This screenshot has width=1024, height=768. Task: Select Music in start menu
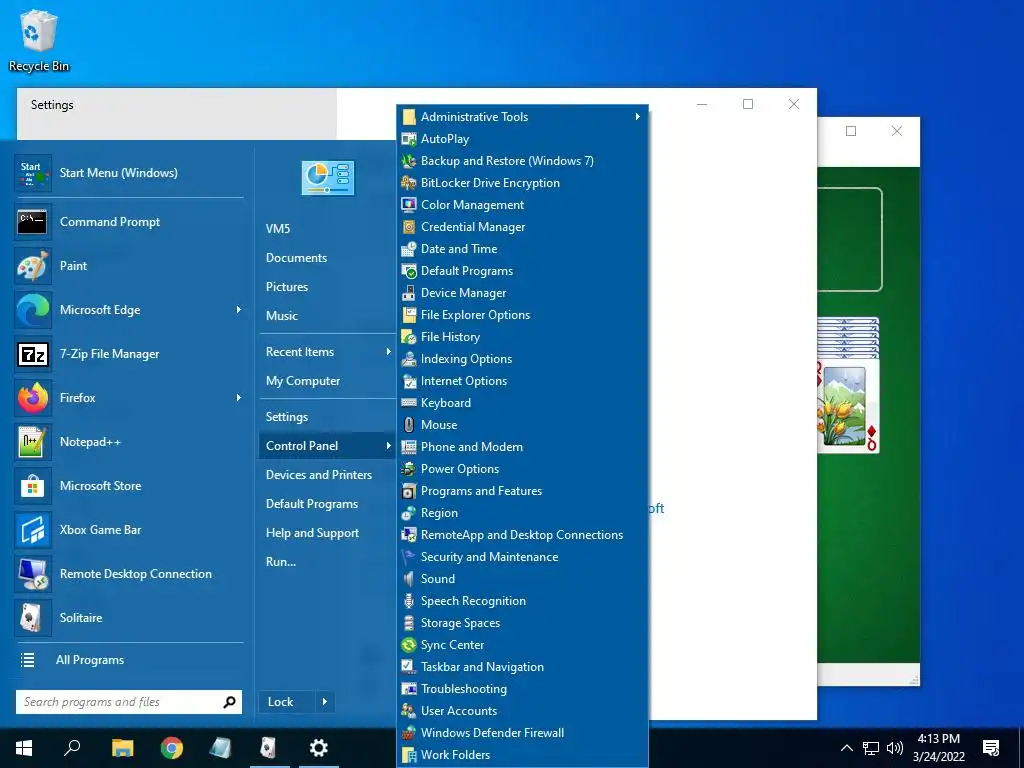point(281,316)
